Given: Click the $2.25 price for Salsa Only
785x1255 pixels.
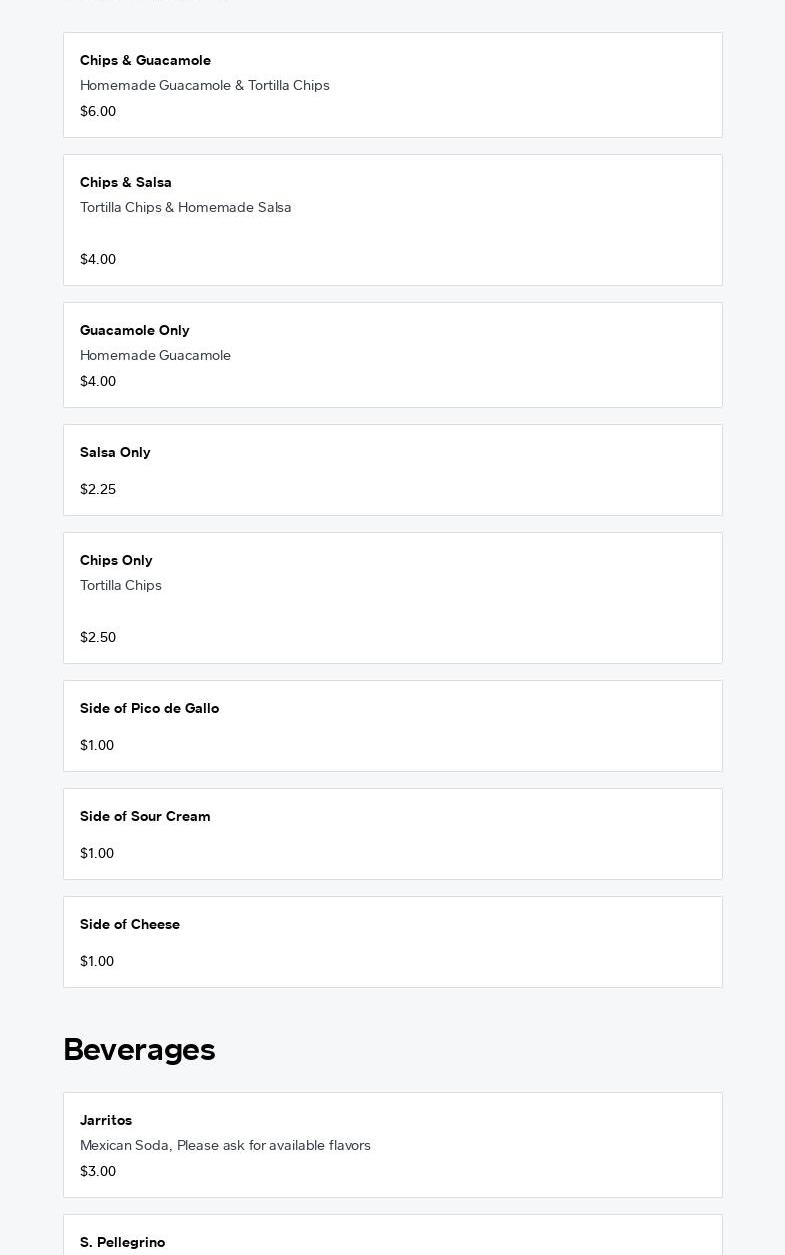Looking at the screenshot, I should pyautogui.click(x=98, y=489).
